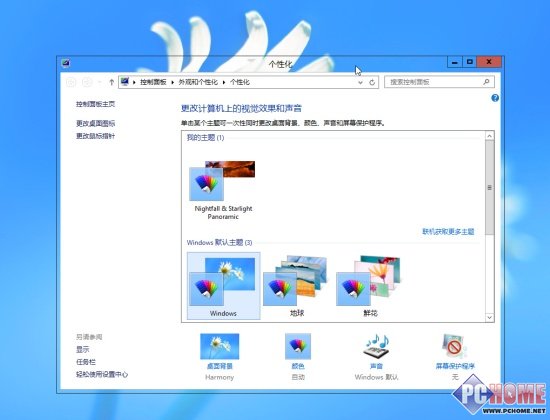
Task: Open 更改鼠标指针 link
Action: pyautogui.click(x=95, y=136)
